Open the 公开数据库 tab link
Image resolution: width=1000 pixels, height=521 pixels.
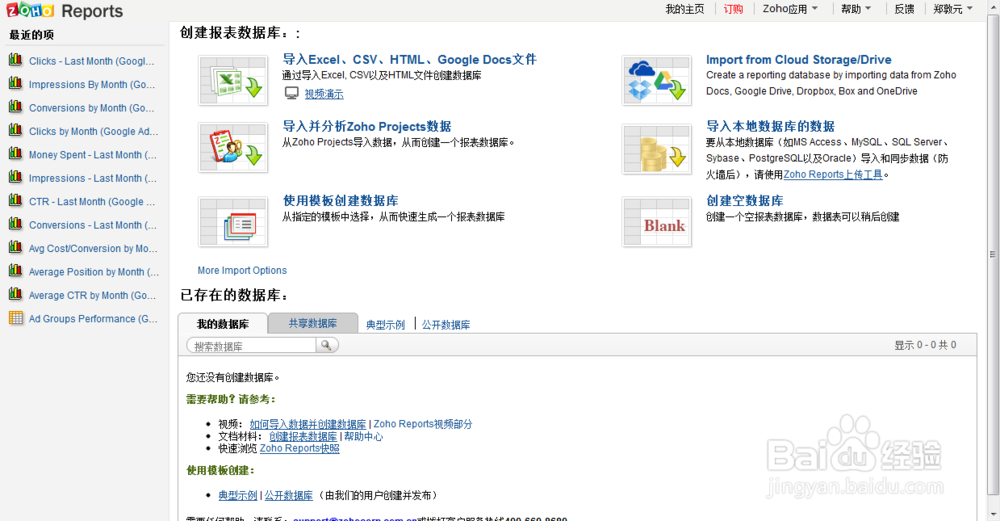coord(446,325)
